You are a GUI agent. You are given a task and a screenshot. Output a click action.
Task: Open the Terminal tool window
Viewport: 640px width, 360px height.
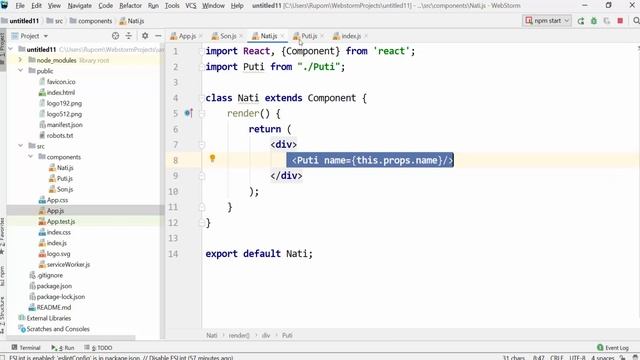point(26,348)
